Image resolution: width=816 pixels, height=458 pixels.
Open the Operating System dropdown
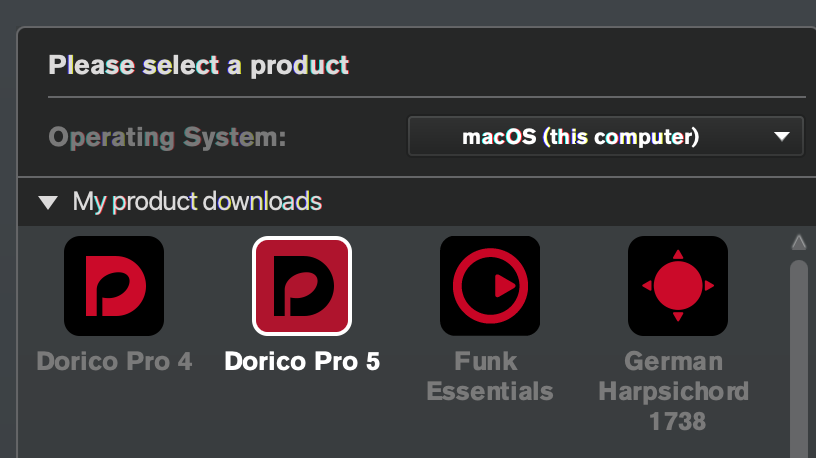tap(605, 137)
